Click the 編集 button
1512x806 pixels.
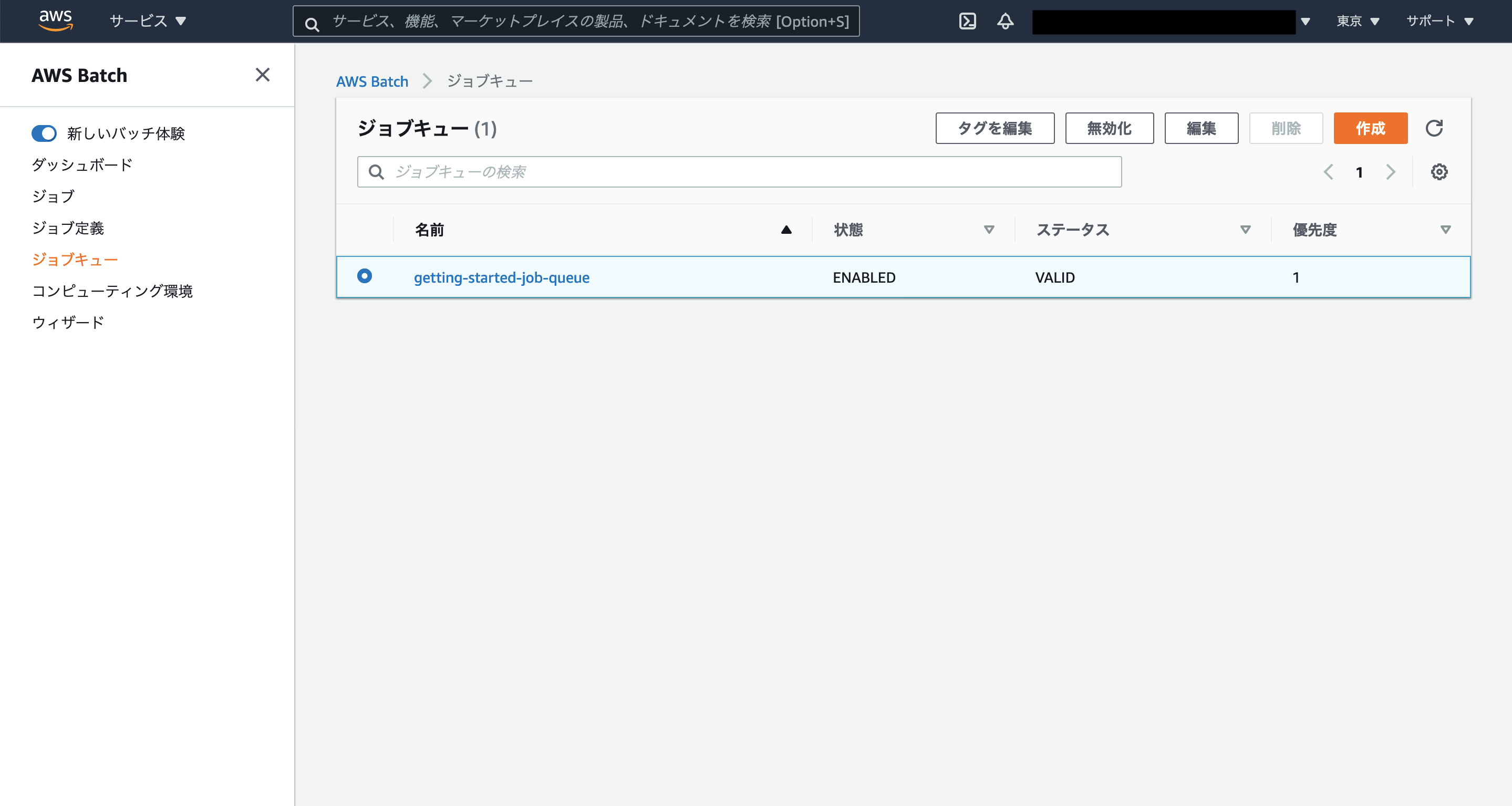click(1201, 128)
